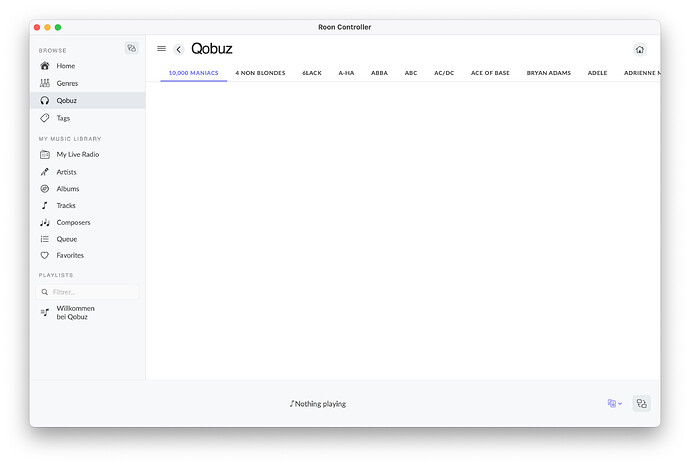The height and width of the screenshot is (466, 690).
Task: Select the 10,000 MANIACS tab
Action: click(193, 73)
